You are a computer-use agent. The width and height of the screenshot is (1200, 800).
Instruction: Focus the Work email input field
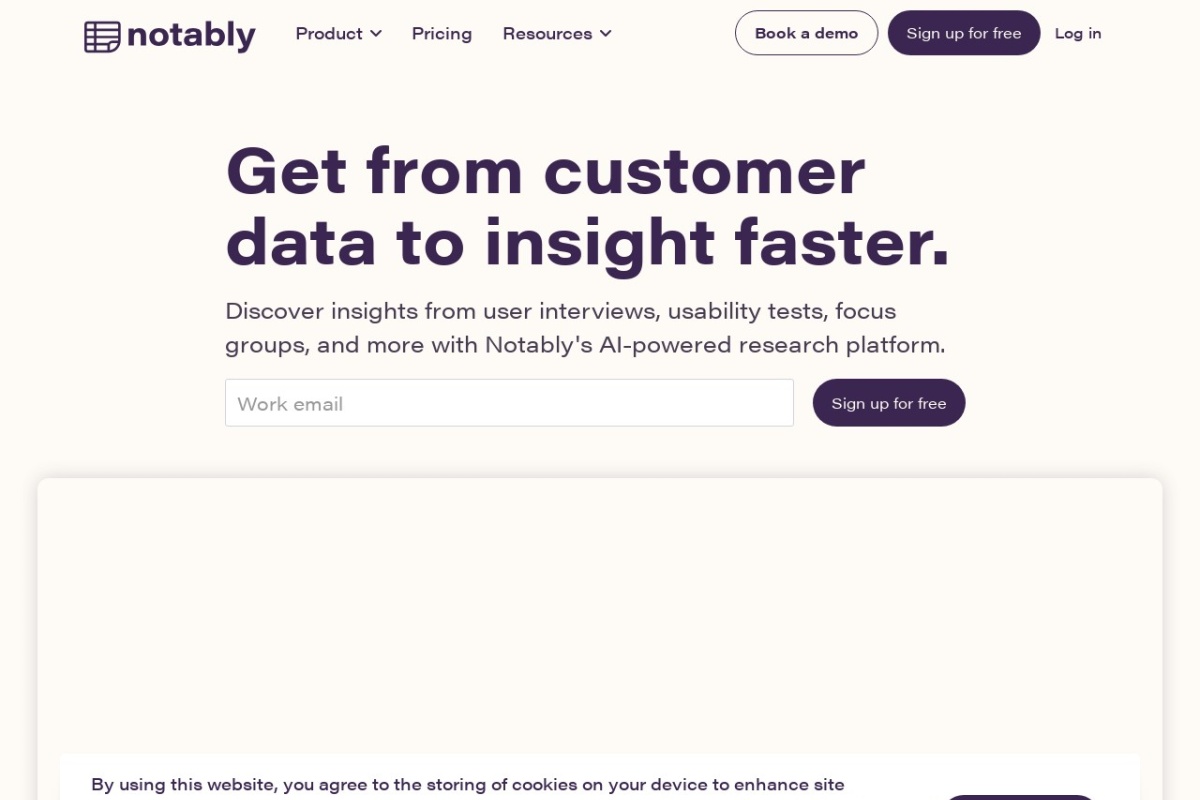[x=509, y=403]
